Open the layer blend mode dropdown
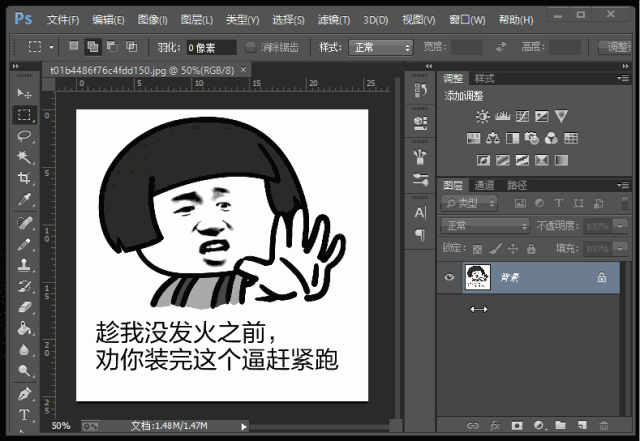 (485, 225)
